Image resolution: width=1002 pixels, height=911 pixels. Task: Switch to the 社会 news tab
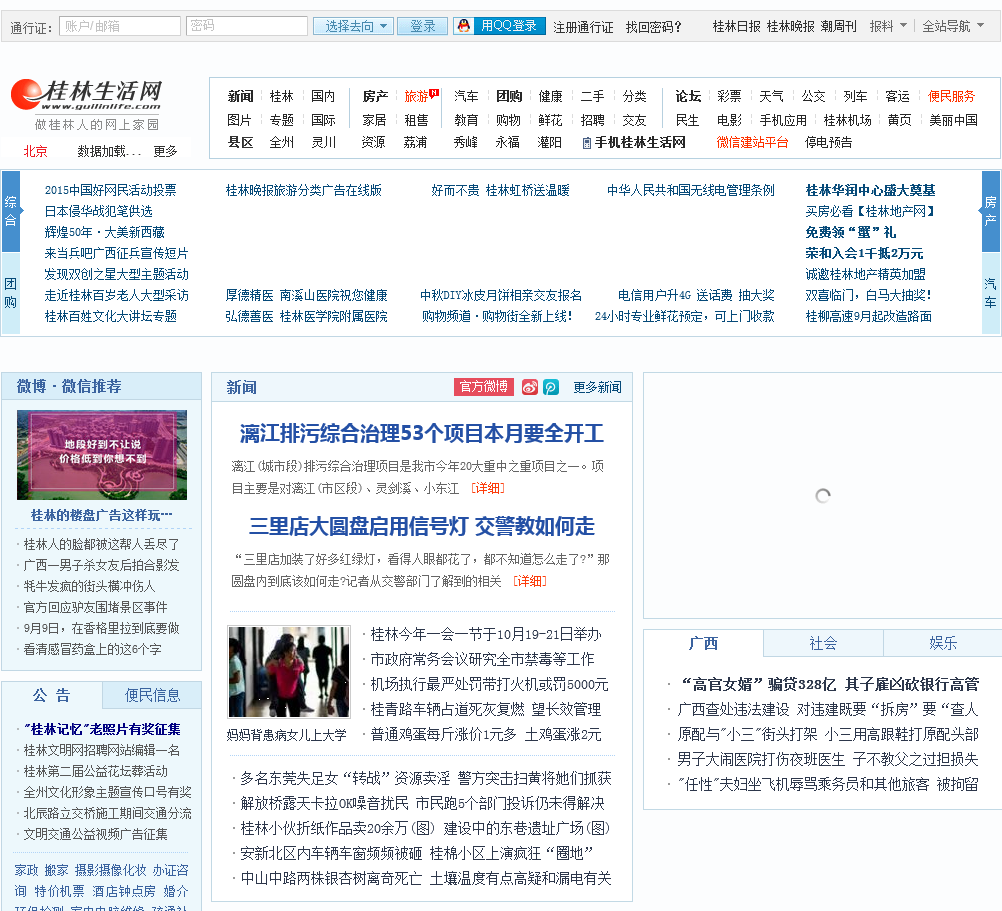(823, 643)
